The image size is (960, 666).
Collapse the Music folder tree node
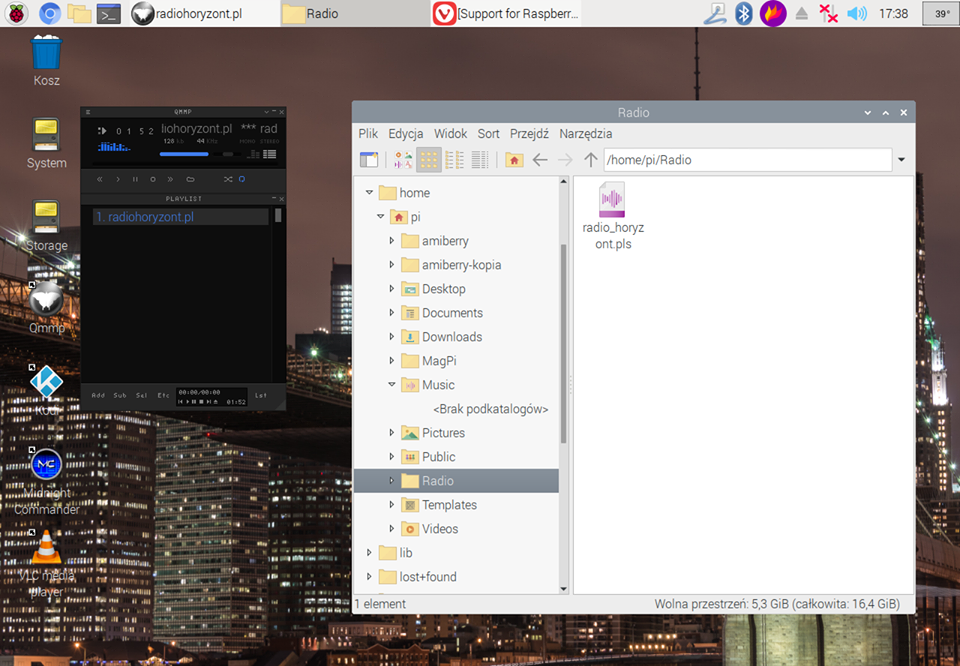point(392,385)
